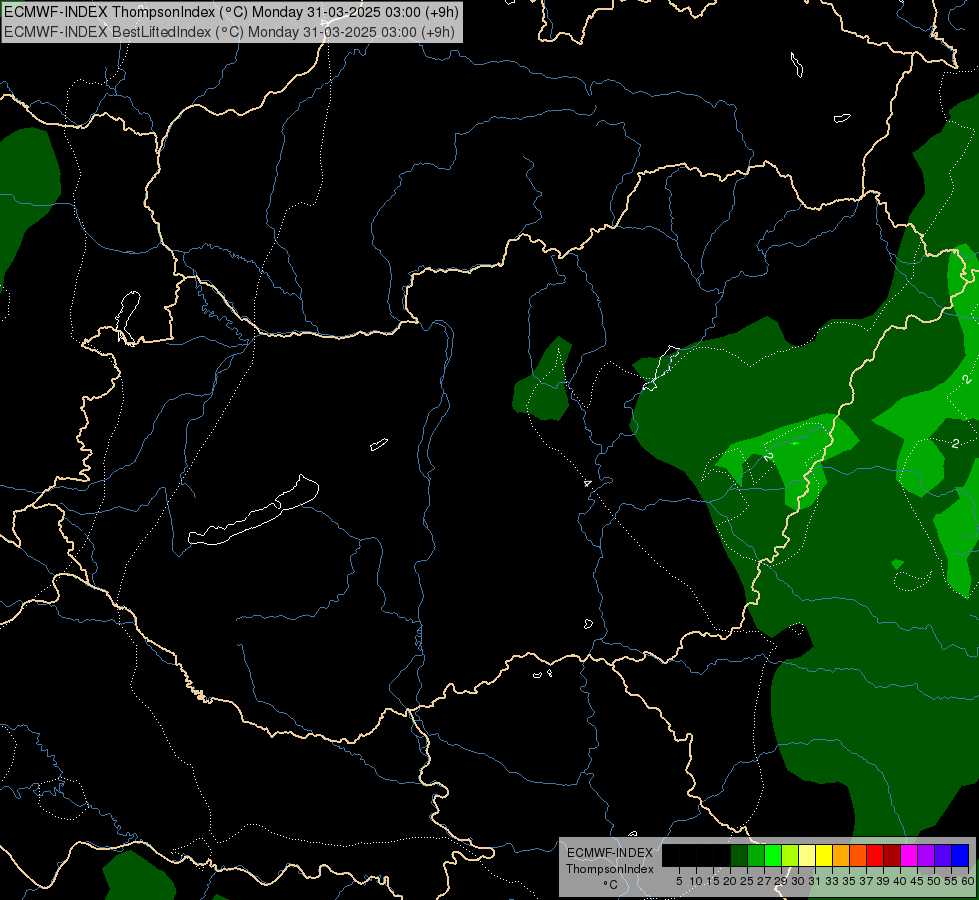Click the medium green 25–27 legend swatch
The width and height of the screenshot is (979, 900).
coord(756,855)
